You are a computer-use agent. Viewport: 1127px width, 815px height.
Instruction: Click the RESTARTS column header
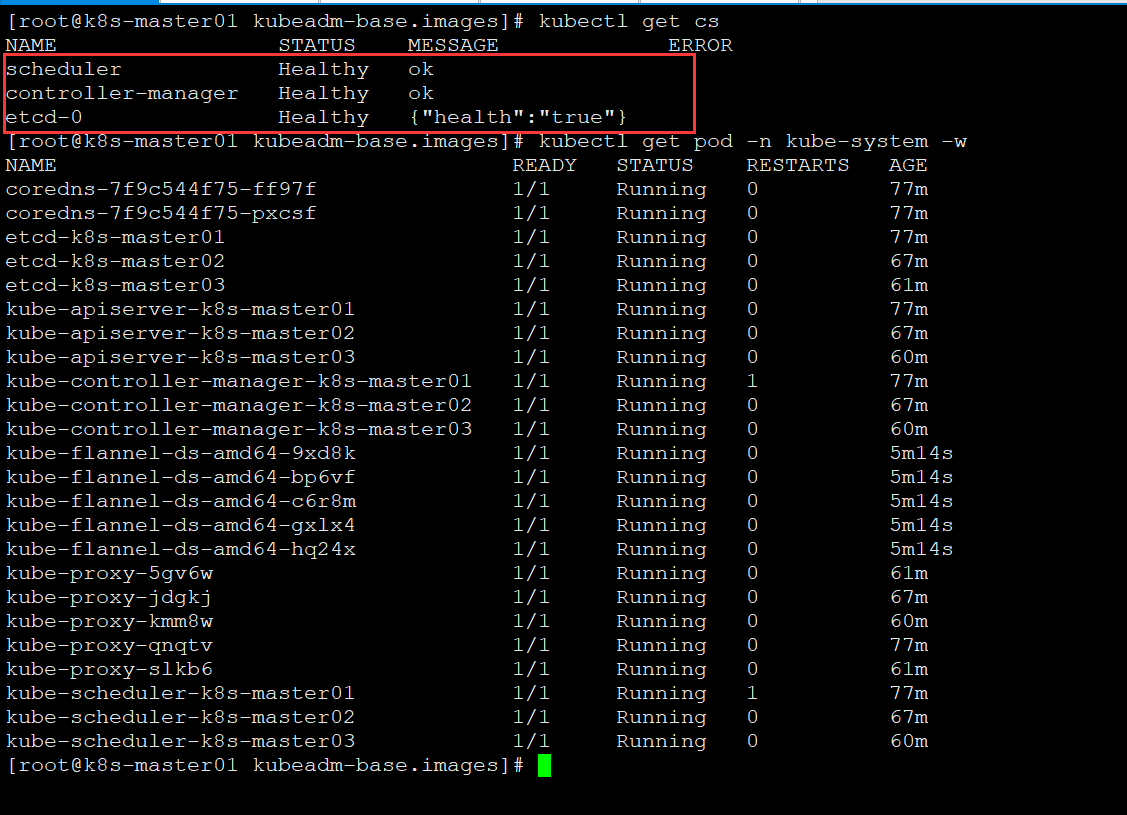[797, 165]
